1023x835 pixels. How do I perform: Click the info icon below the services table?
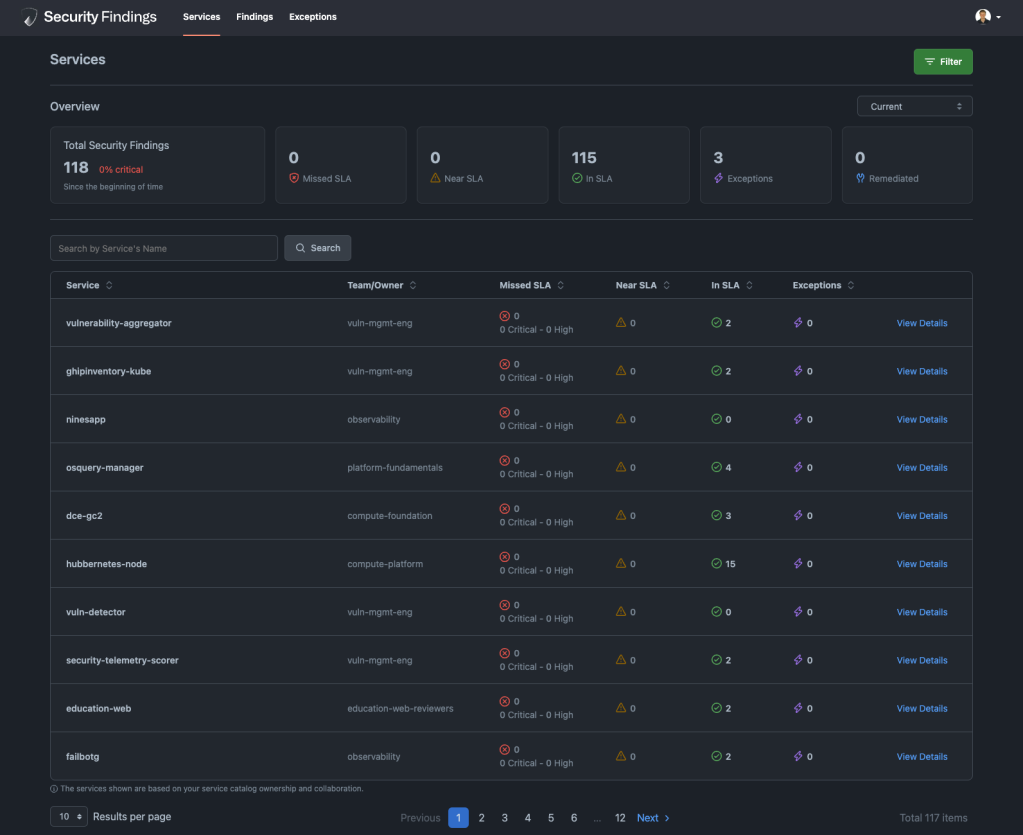click(x=55, y=789)
